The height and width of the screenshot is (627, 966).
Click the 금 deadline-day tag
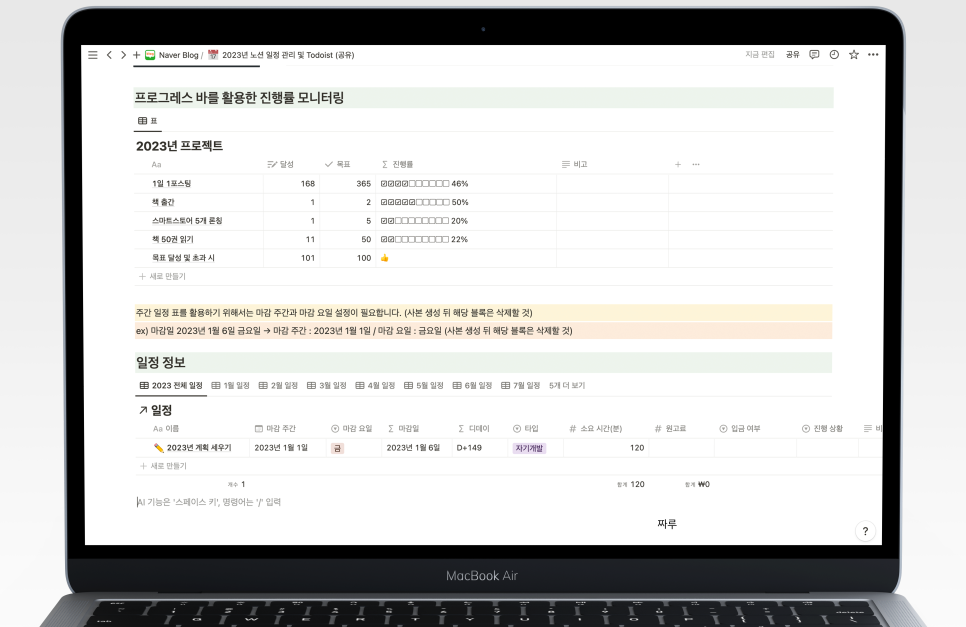pyautogui.click(x=336, y=448)
